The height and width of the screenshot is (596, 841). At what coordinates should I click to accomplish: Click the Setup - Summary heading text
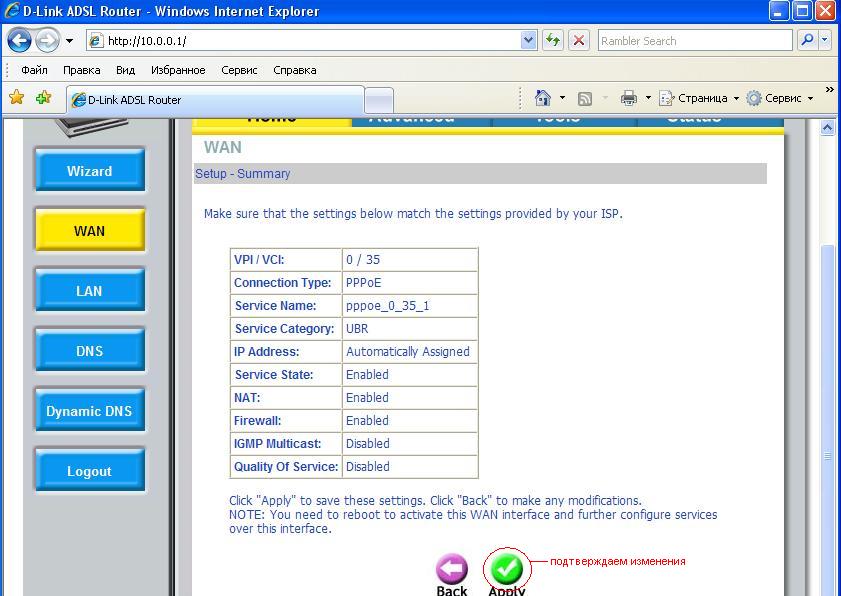click(242, 174)
